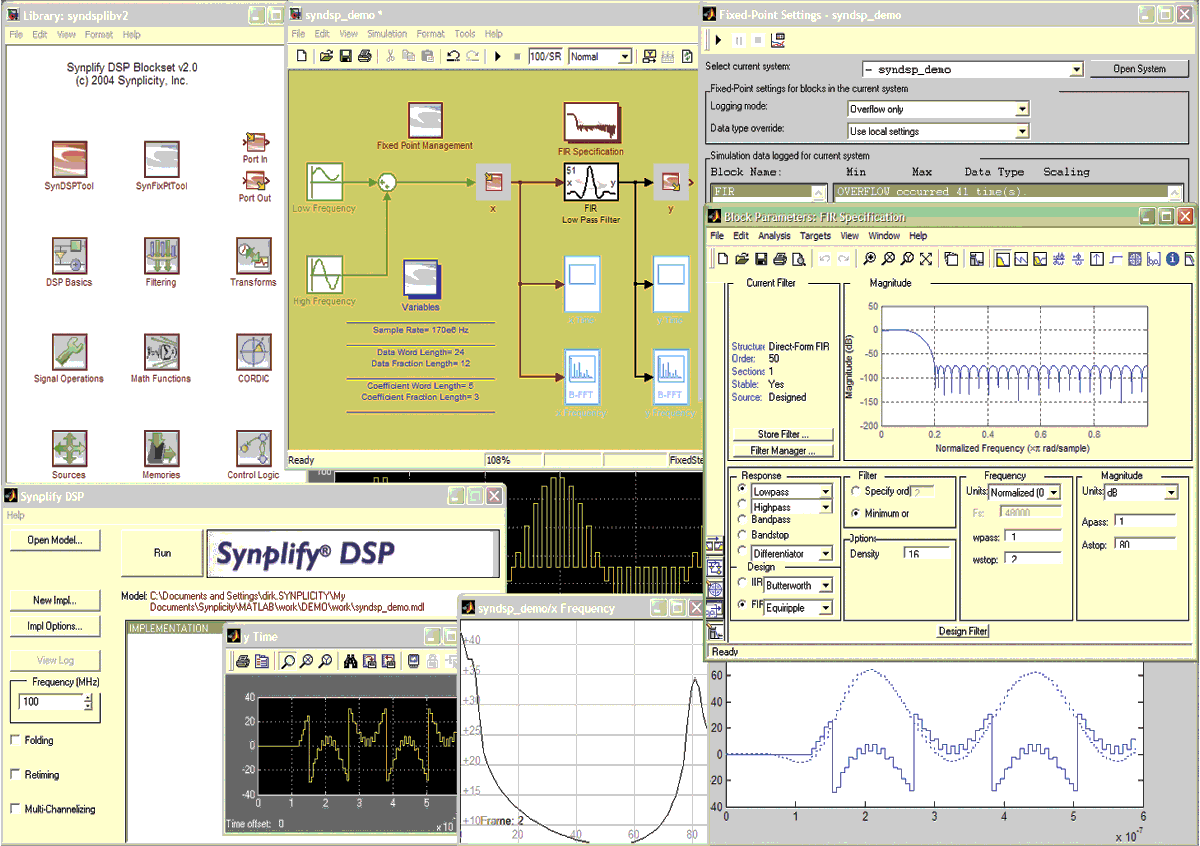
Task: Open the Magnitude Units dB dropdown
Action: (x=1141, y=492)
